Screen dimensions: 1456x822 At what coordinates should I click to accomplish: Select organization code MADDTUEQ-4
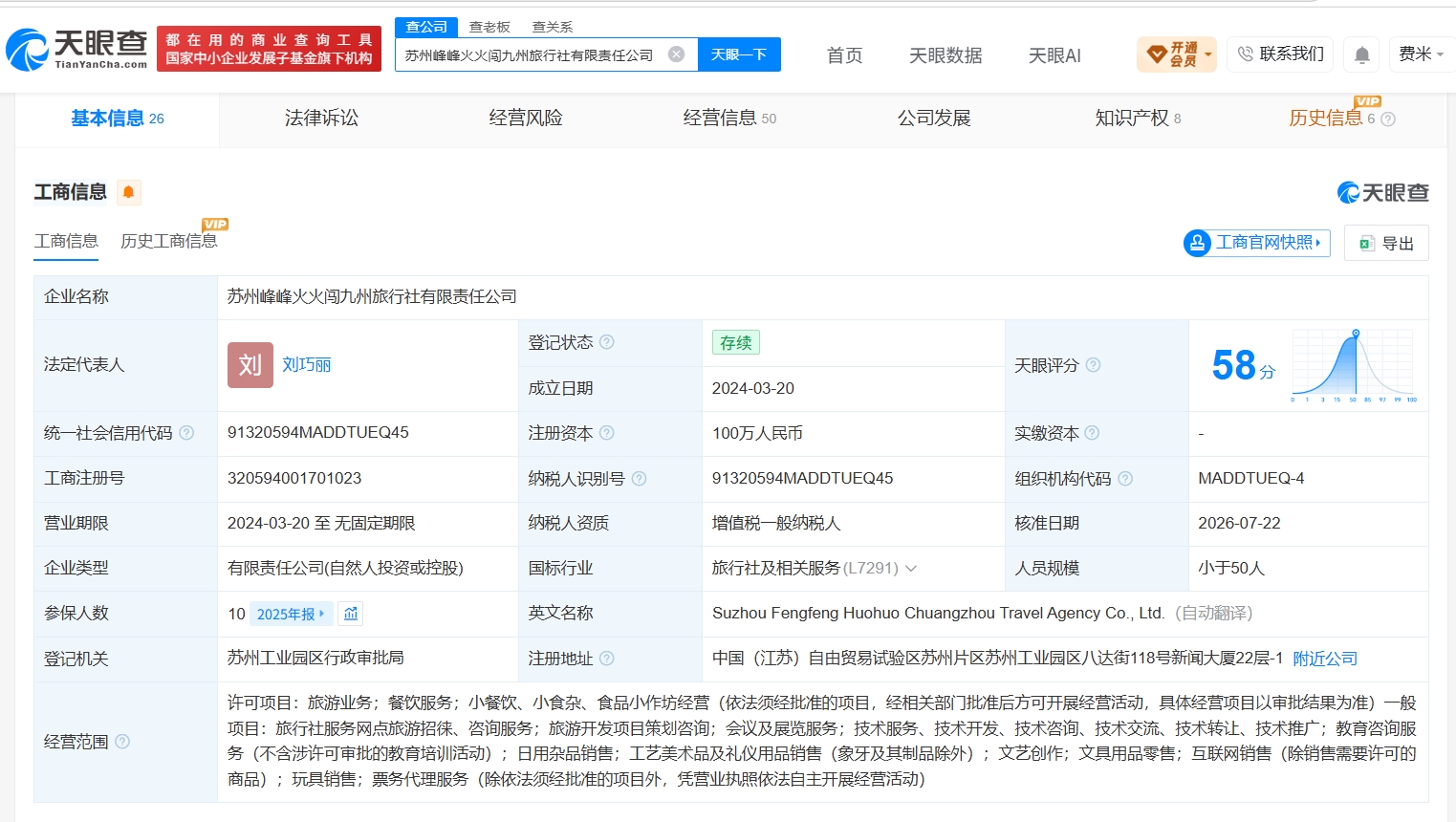coord(1251,478)
